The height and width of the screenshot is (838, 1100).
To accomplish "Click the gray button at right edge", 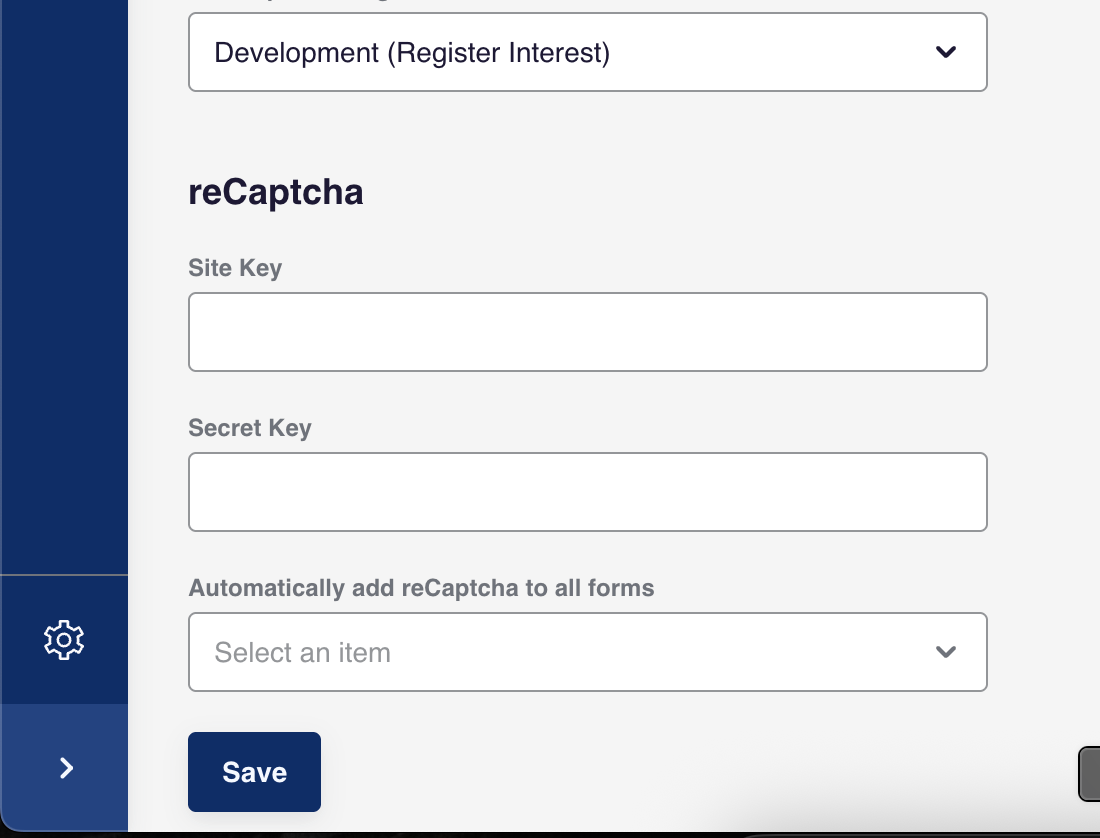I will (1089, 773).
